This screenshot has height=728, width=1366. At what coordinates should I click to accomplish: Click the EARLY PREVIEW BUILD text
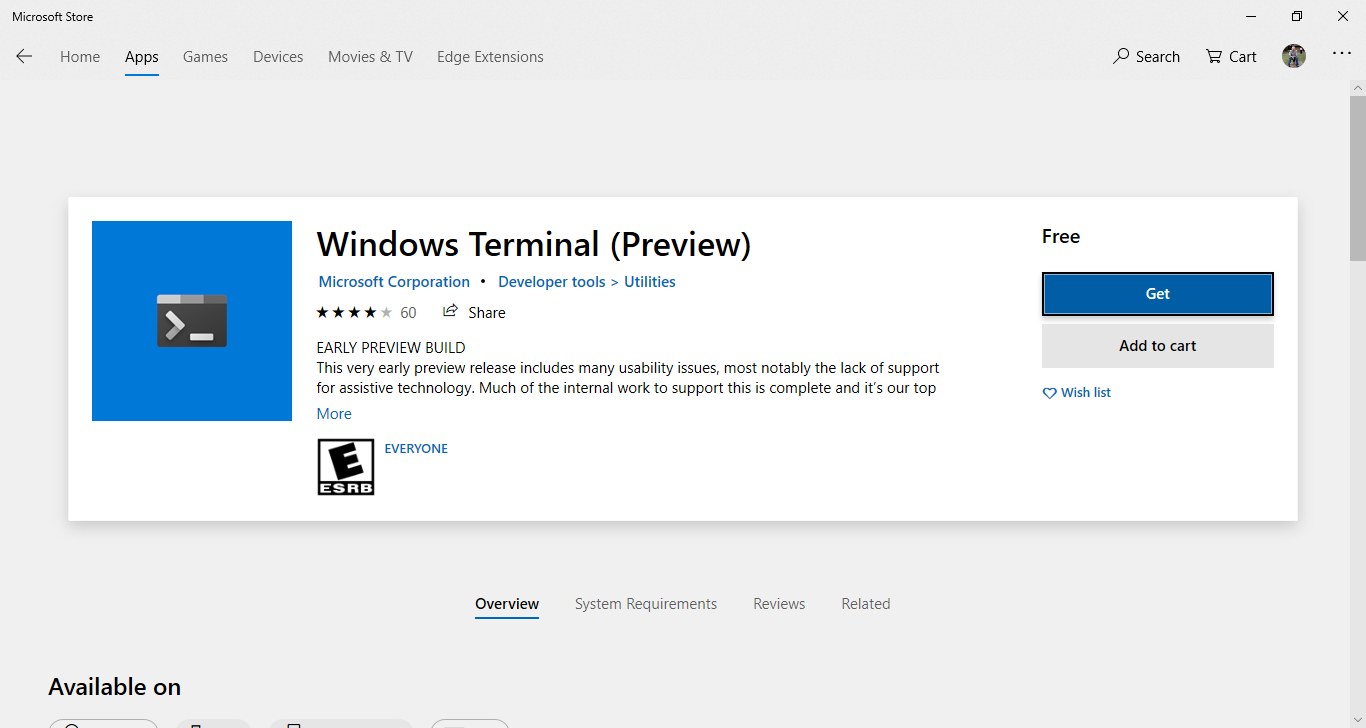tap(391, 348)
